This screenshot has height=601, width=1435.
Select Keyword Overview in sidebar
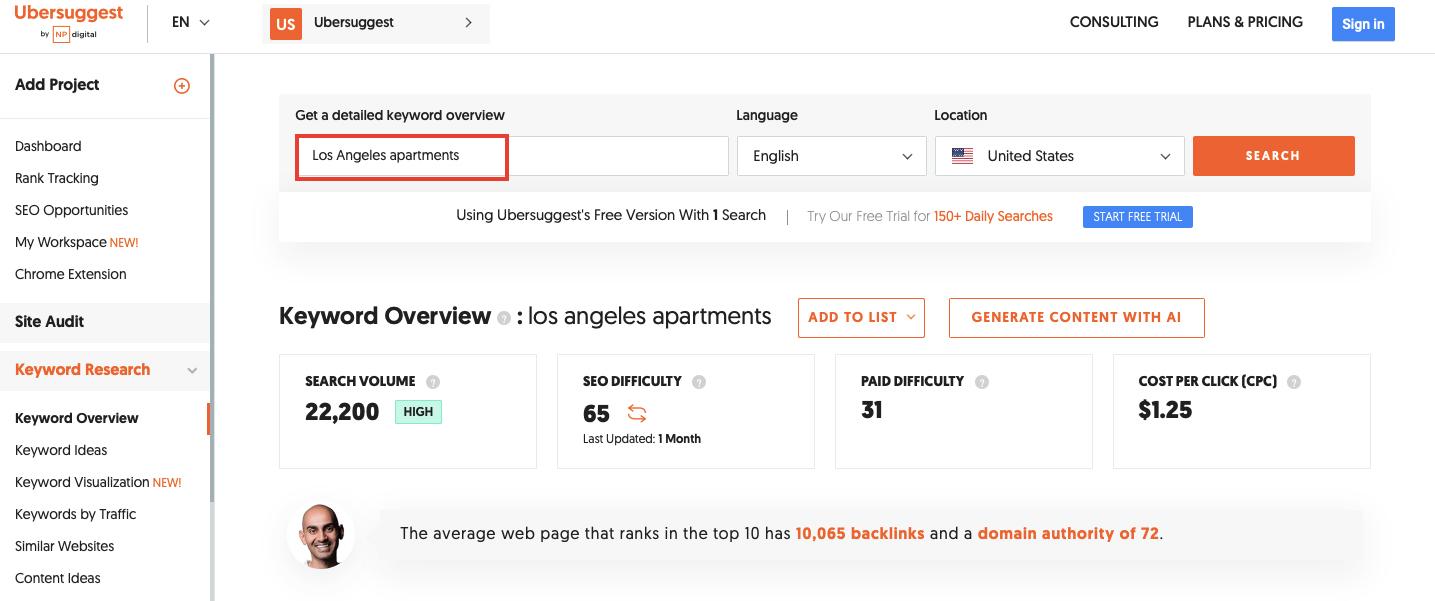pos(77,418)
